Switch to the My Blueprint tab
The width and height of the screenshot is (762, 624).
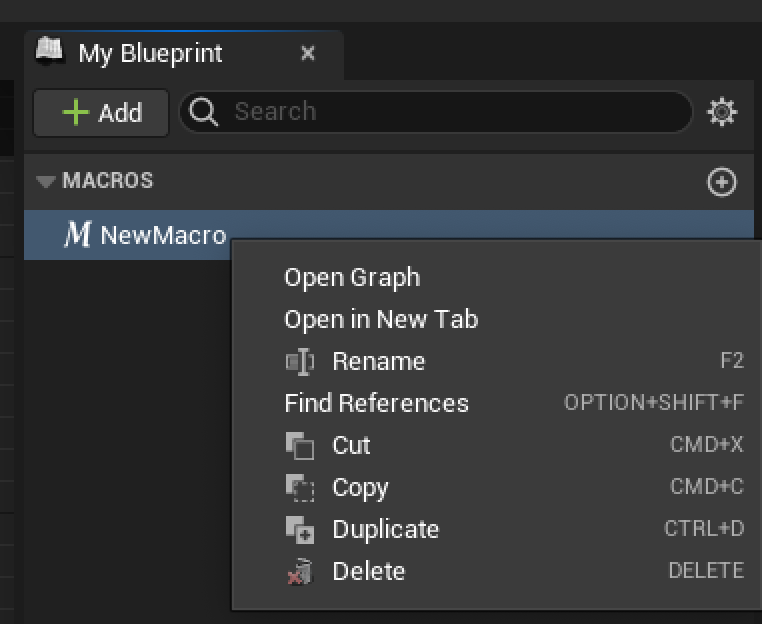tap(150, 54)
